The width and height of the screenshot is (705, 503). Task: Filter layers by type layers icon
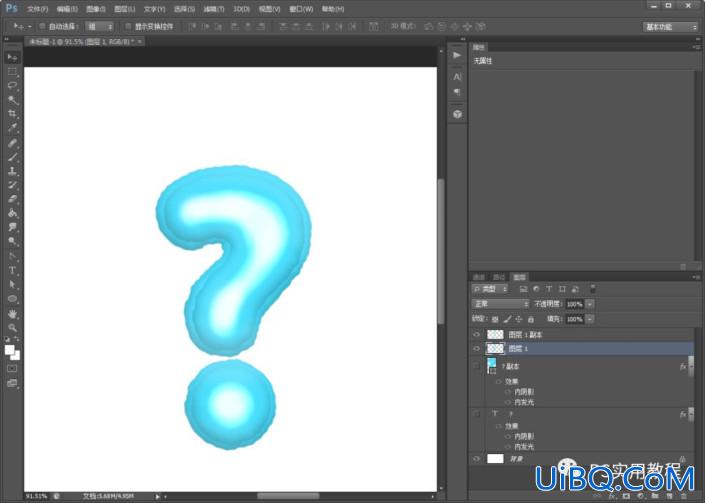point(549,289)
